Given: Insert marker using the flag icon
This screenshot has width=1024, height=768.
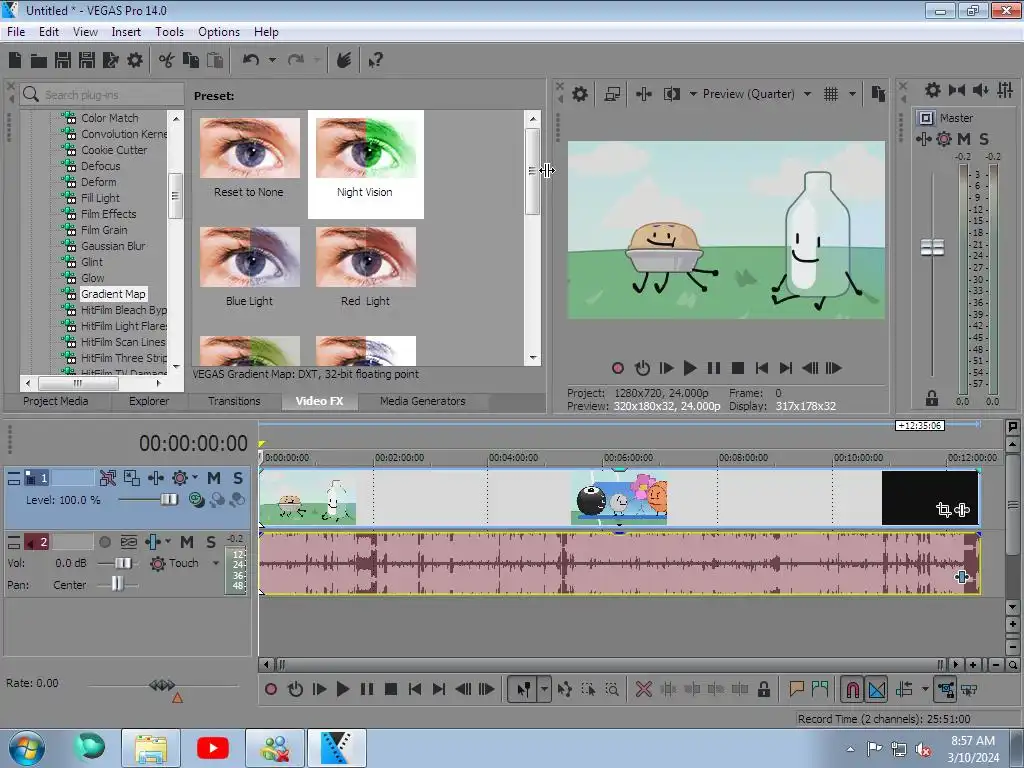Looking at the screenshot, I should 796,689.
